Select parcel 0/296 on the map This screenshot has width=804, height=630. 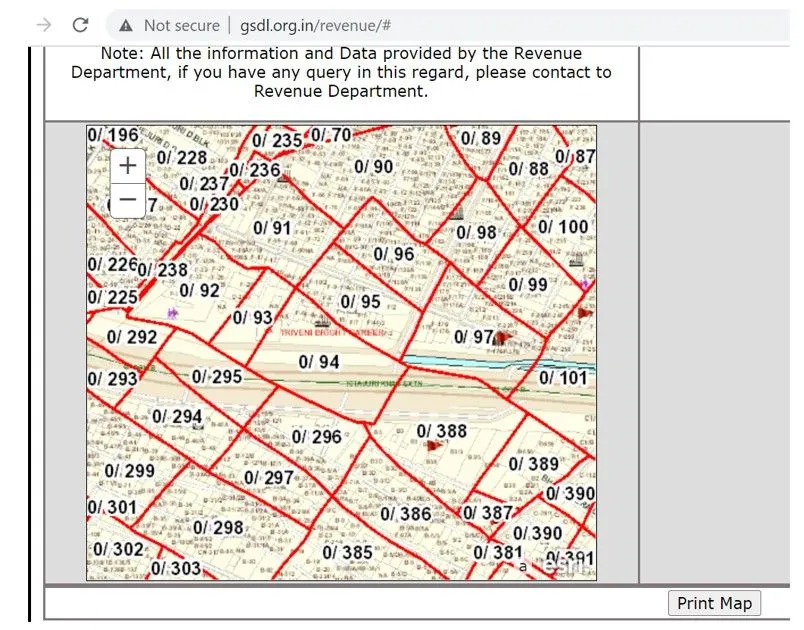(x=316, y=437)
